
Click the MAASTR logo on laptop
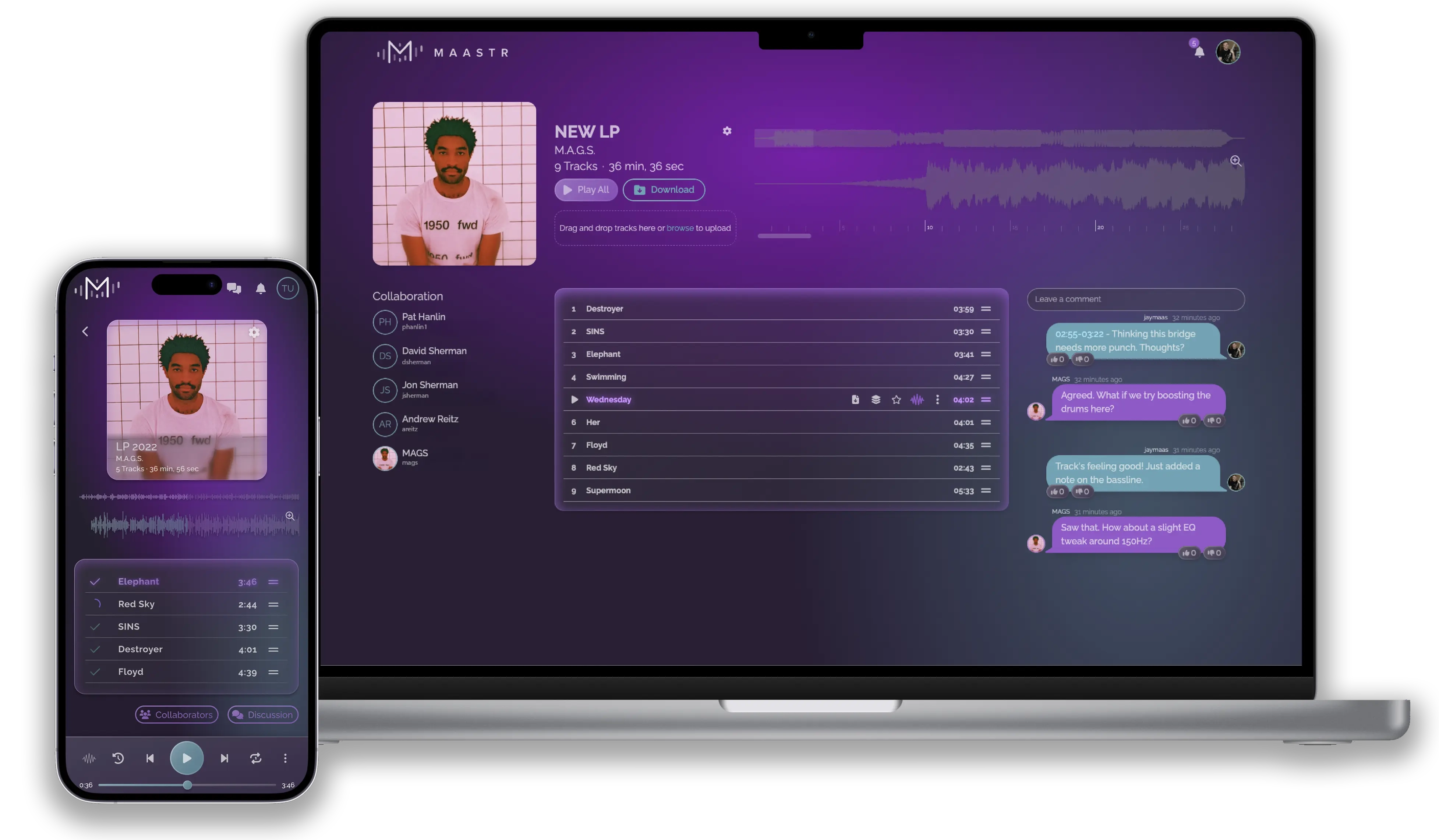[x=442, y=52]
